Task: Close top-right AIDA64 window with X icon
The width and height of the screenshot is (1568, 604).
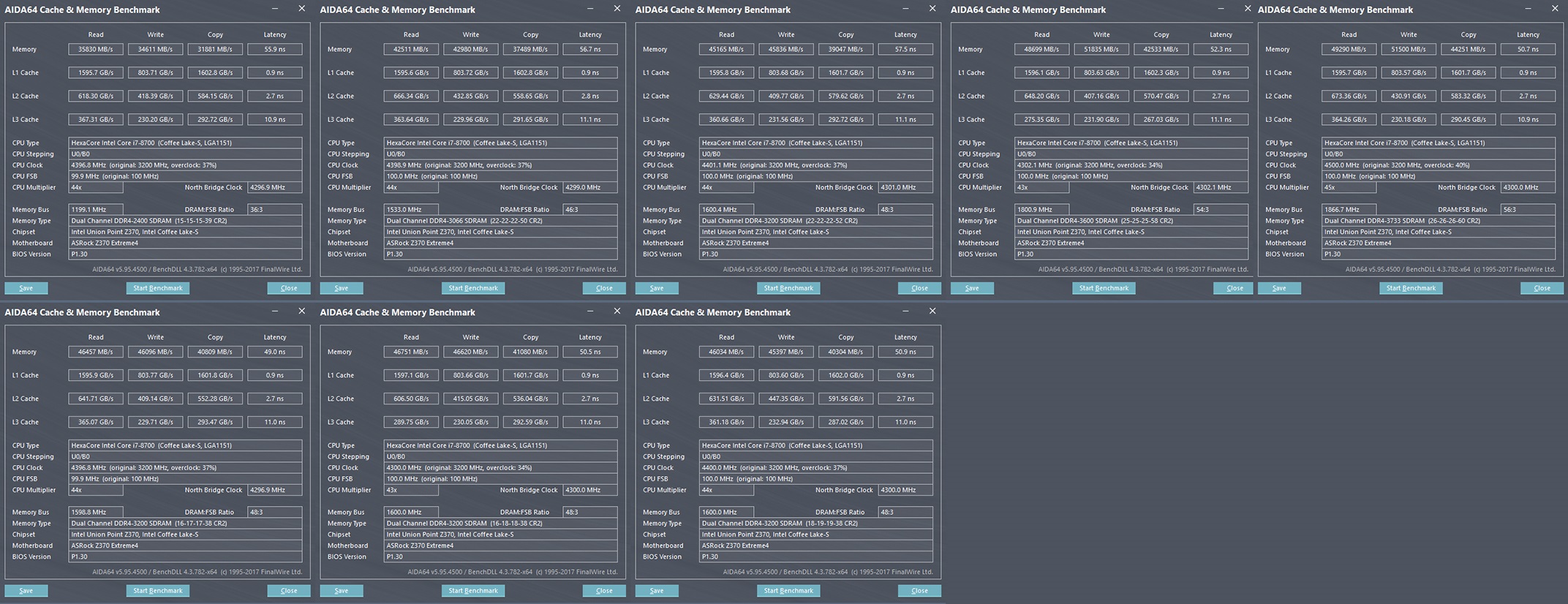Action: tap(1555, 9)
